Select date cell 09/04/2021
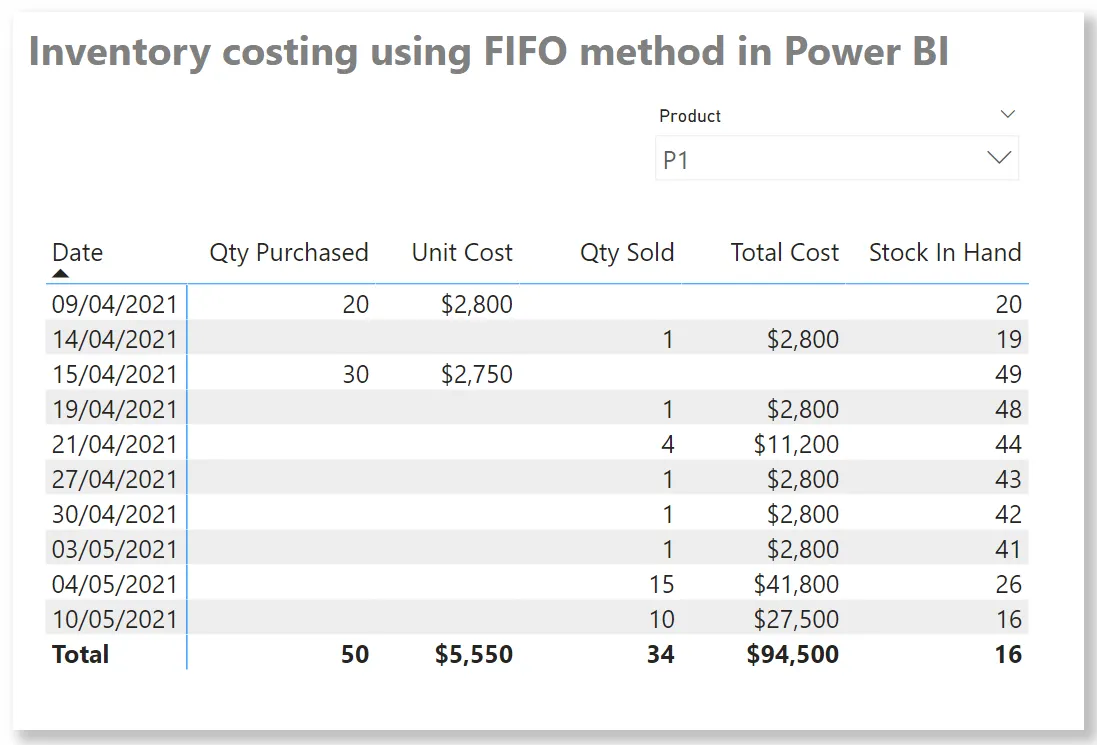The image size is (1097, 745). (x=115, y=304)
